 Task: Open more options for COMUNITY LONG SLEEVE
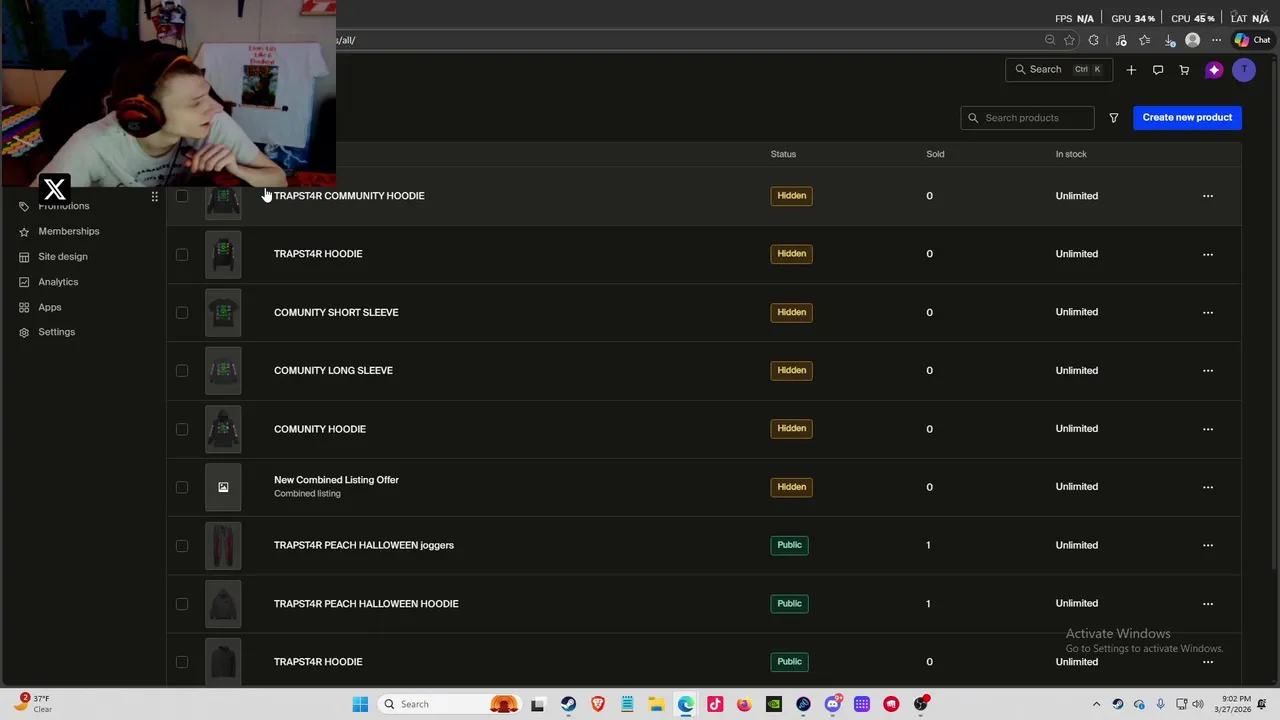click(1208, 370)
